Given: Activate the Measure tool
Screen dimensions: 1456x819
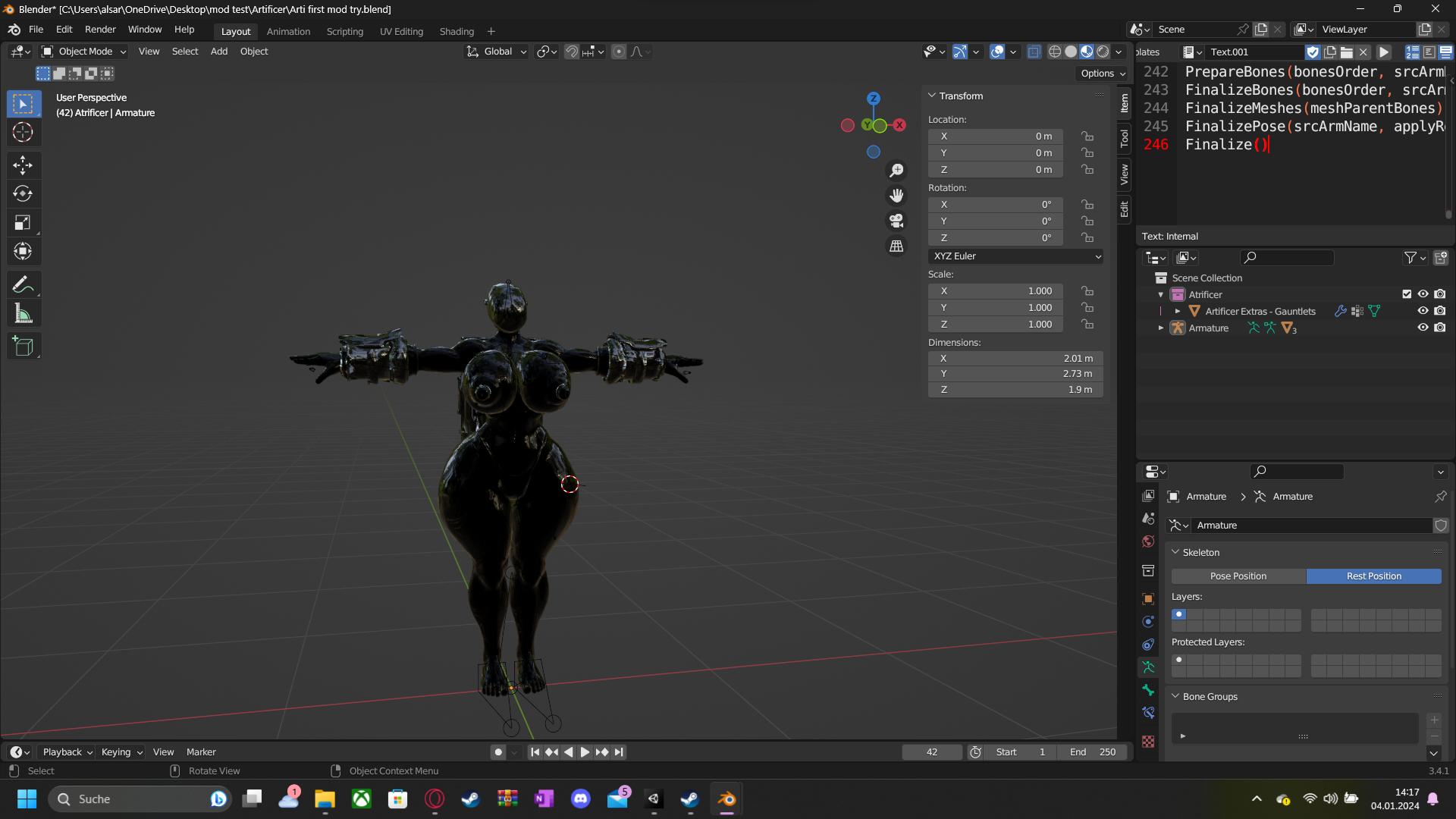Looking at the screenshot, I should click(23, 313).
